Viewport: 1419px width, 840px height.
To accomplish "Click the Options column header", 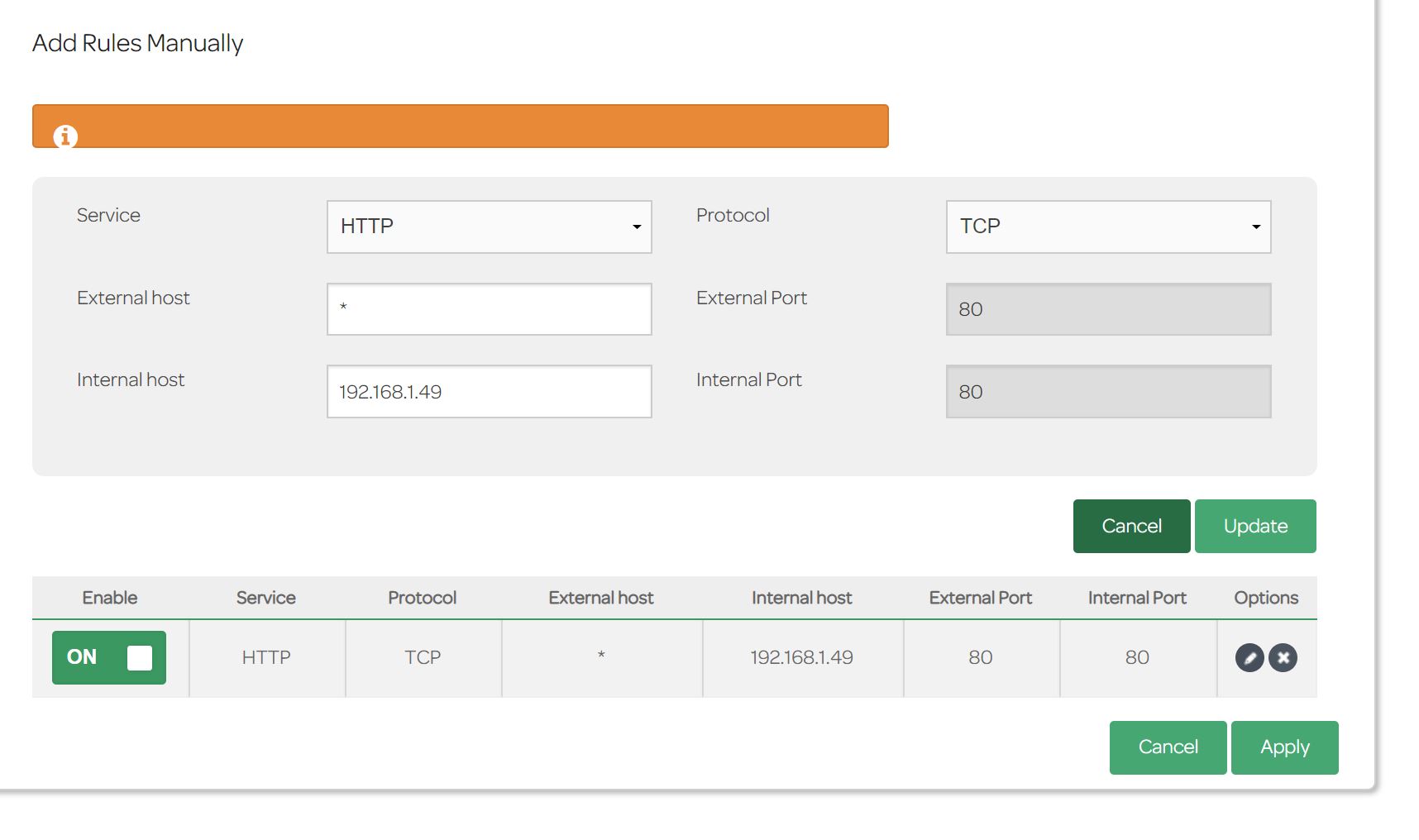I will pyautogui.click(x=1266, y=598).
